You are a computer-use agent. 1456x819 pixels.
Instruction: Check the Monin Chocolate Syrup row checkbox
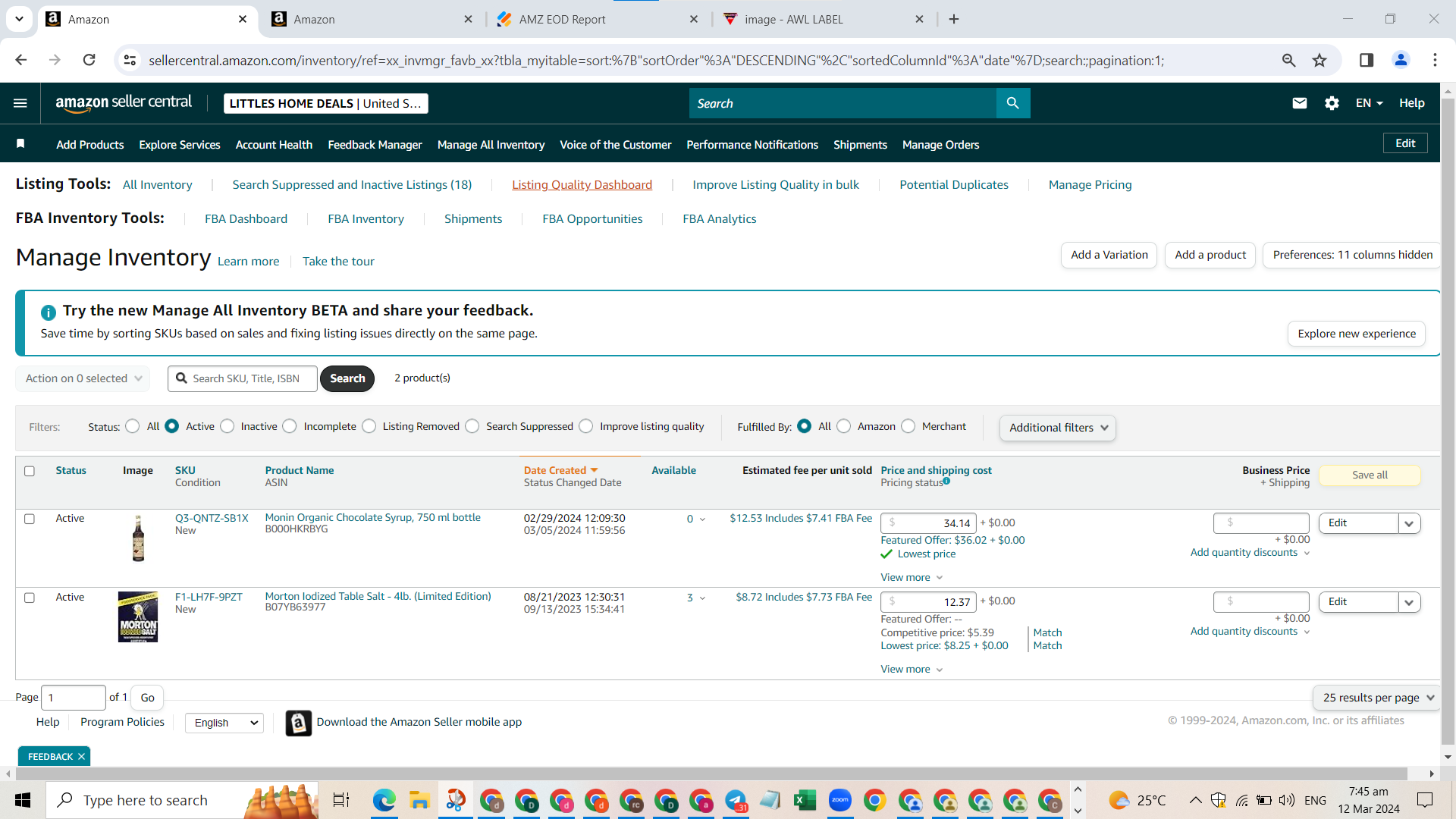pyautogui.click(x=30, y=519)
